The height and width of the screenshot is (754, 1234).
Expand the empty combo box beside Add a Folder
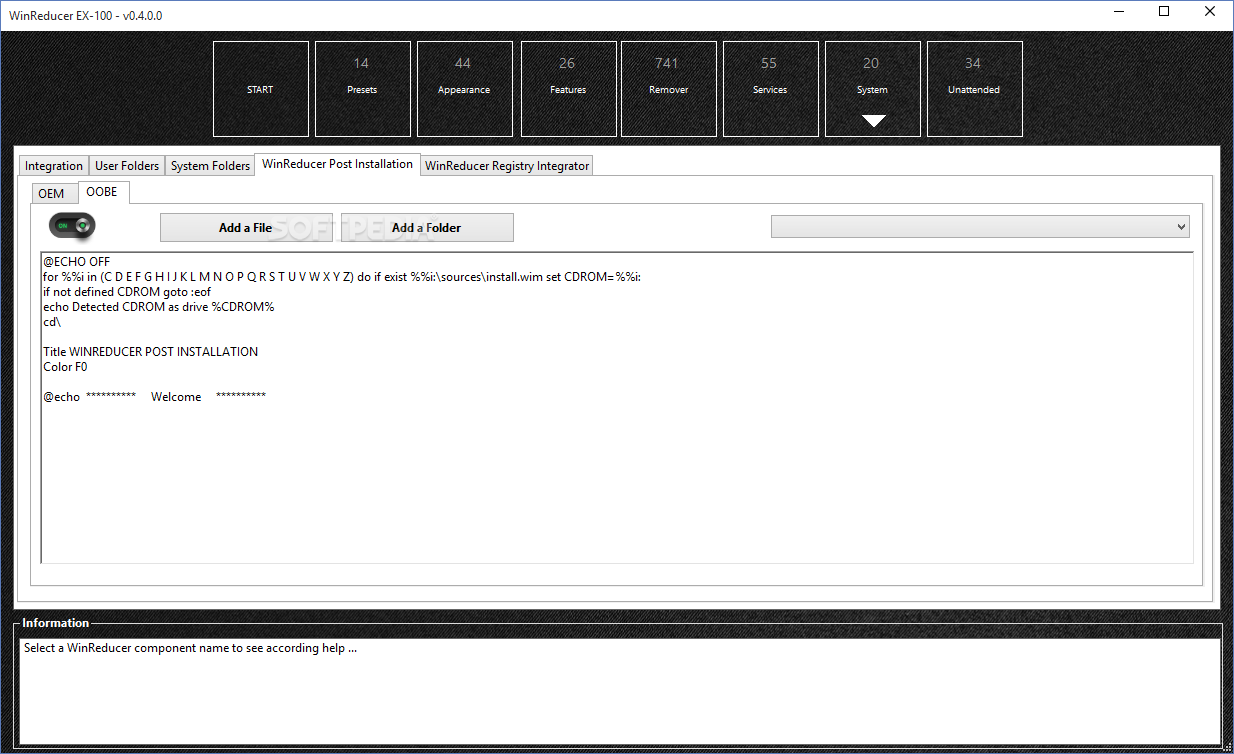(x=980, y=227)
